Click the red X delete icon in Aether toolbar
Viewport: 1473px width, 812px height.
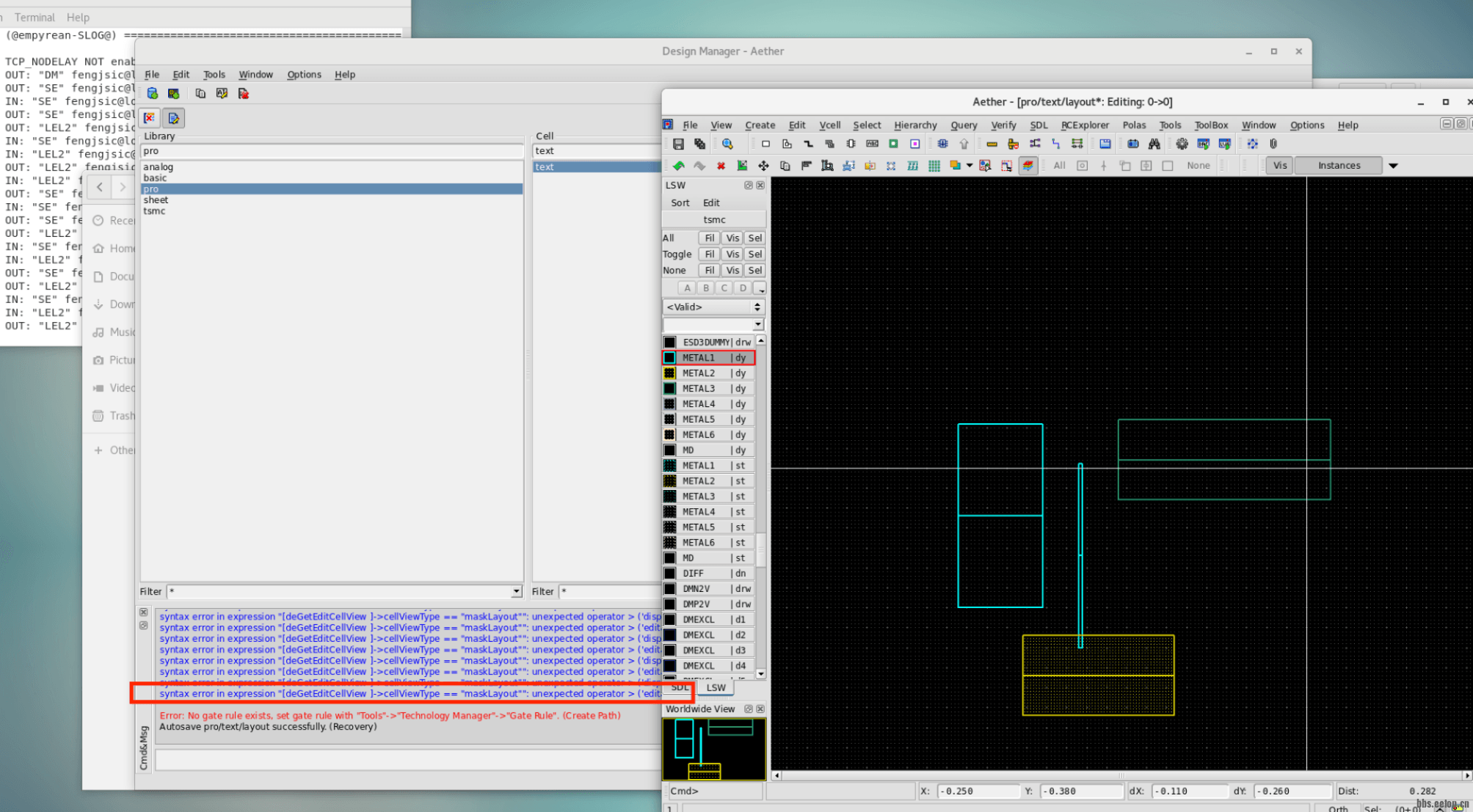tap(721, 166)
